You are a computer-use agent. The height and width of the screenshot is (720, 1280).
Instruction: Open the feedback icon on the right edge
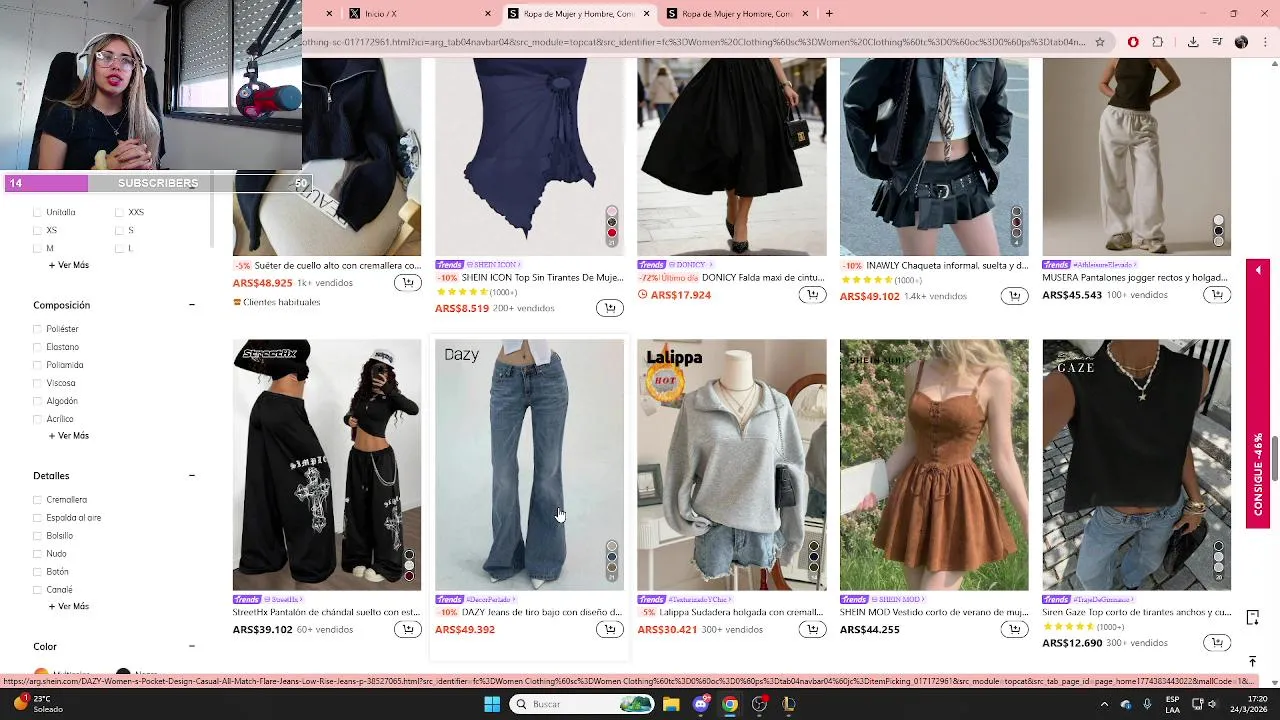pos(1252,617)
